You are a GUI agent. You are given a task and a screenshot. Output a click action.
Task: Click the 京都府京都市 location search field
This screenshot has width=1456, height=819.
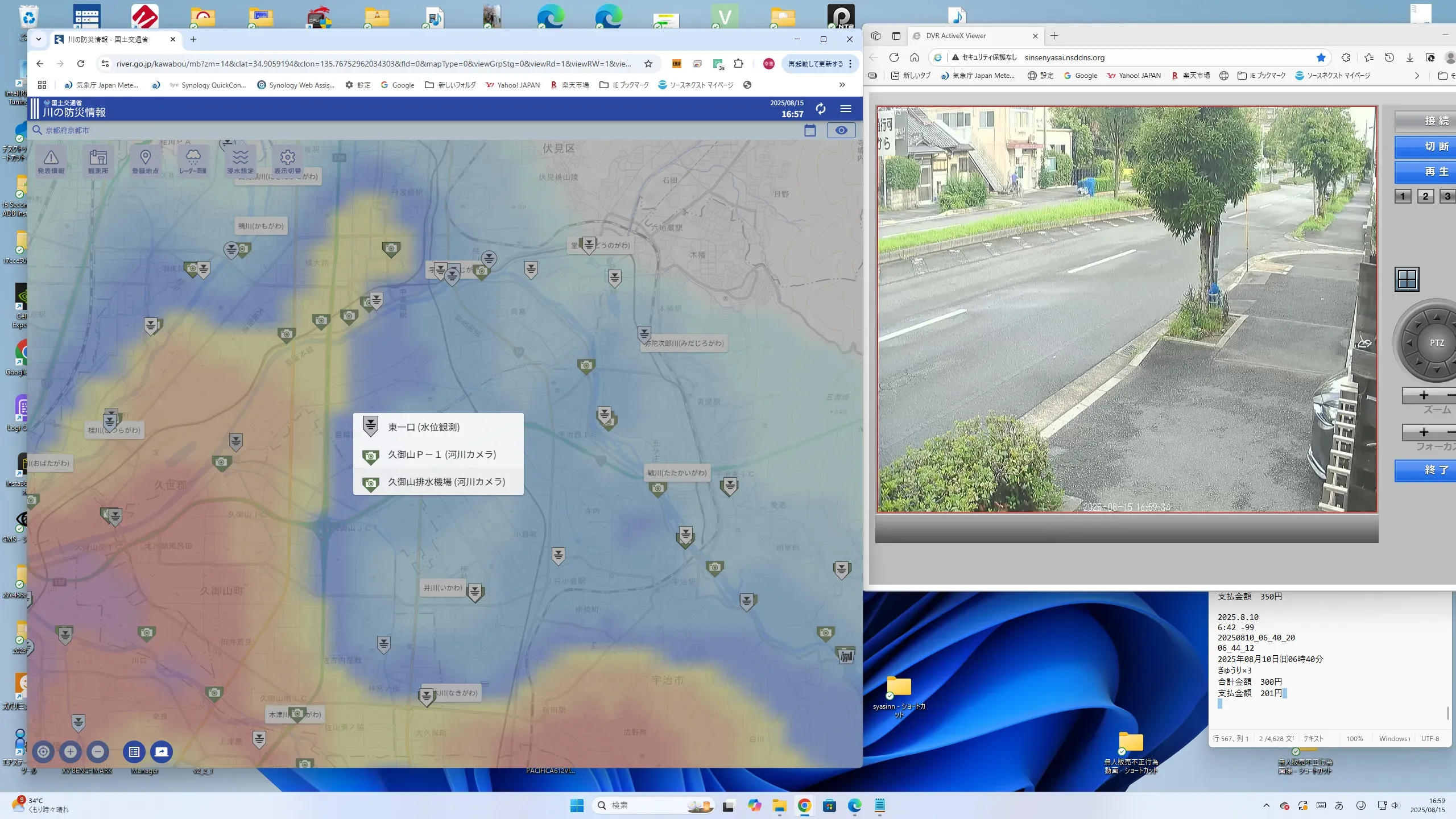point(67,130)
